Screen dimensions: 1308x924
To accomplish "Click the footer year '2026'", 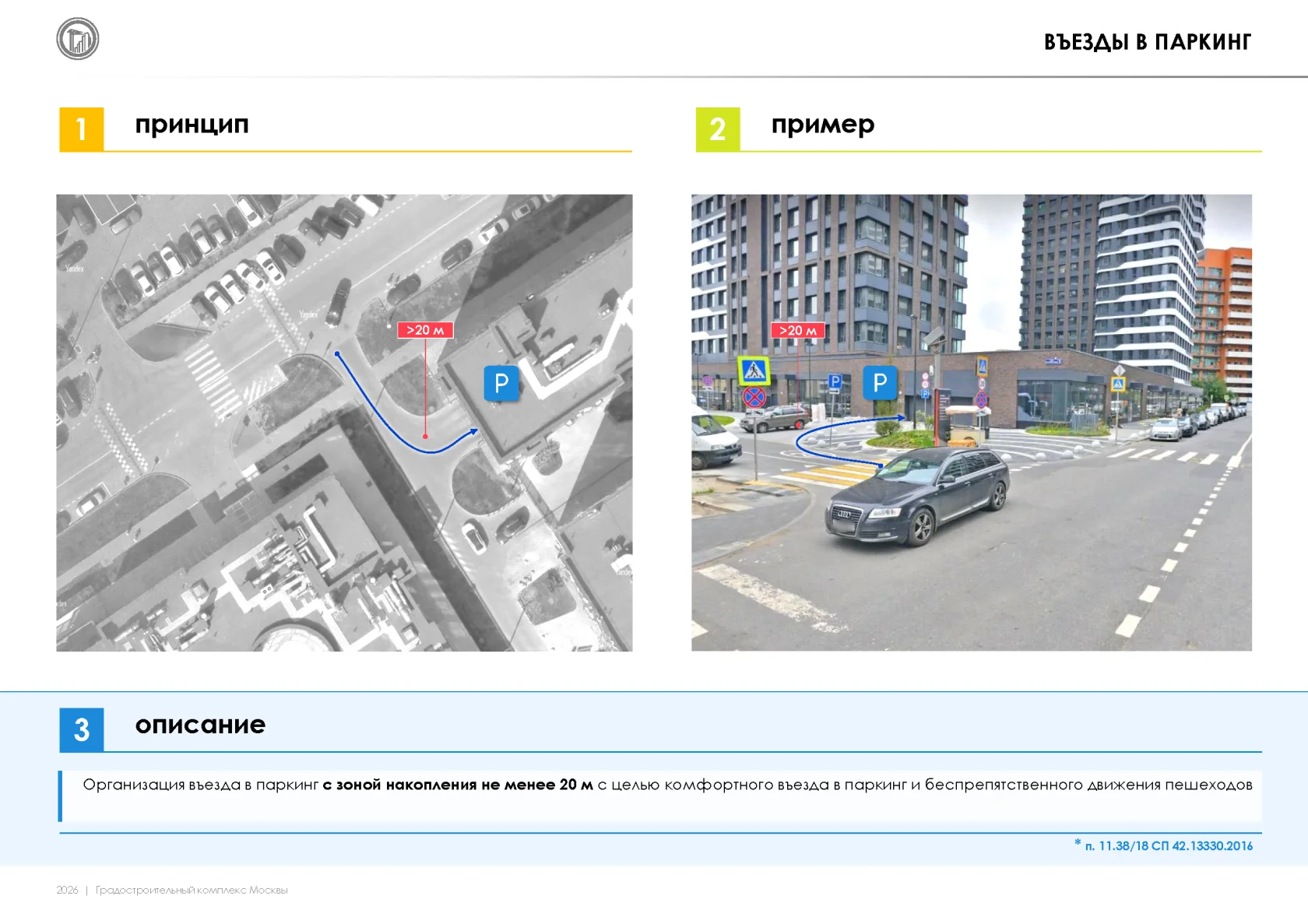I will coord(67,890).
